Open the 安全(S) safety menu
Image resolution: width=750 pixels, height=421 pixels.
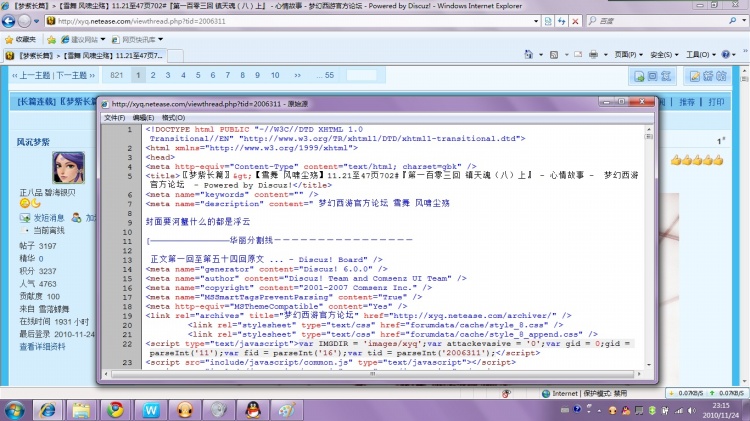(664, 55)
